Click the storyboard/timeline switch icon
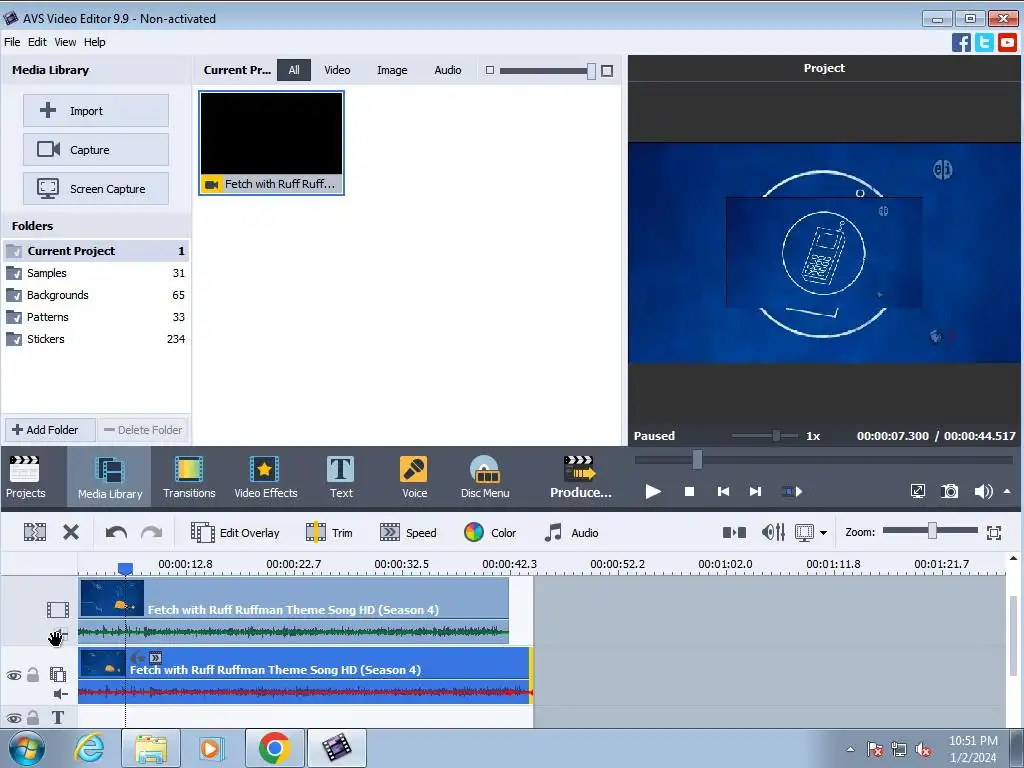 tap(734, 532)
